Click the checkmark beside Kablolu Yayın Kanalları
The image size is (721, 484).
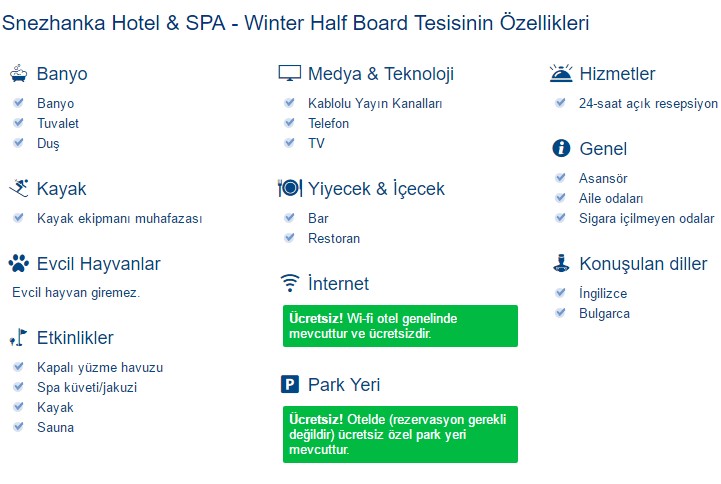coord(289,103)
